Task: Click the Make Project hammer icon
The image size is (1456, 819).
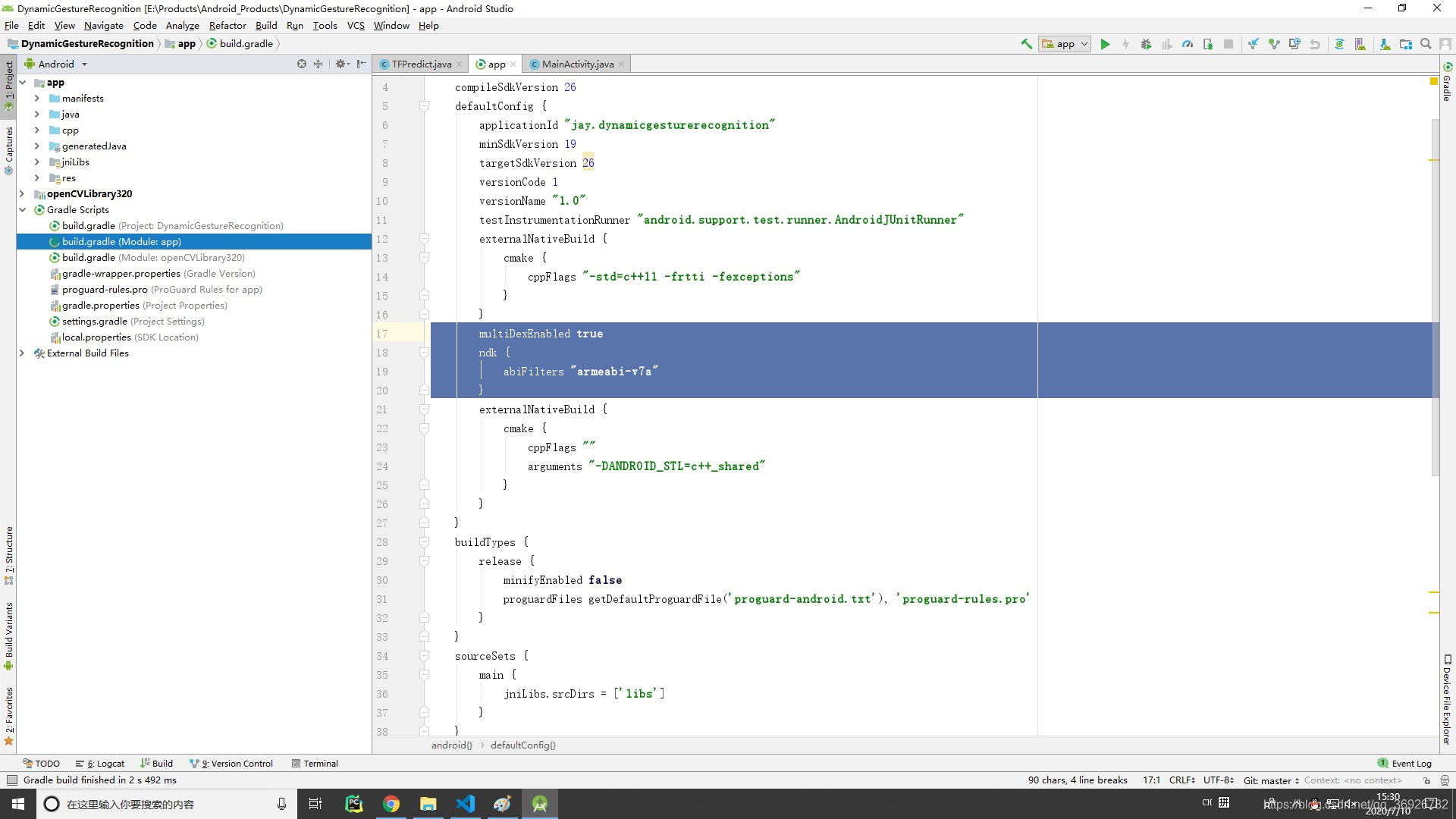Action: click(x=1026, y=44)
